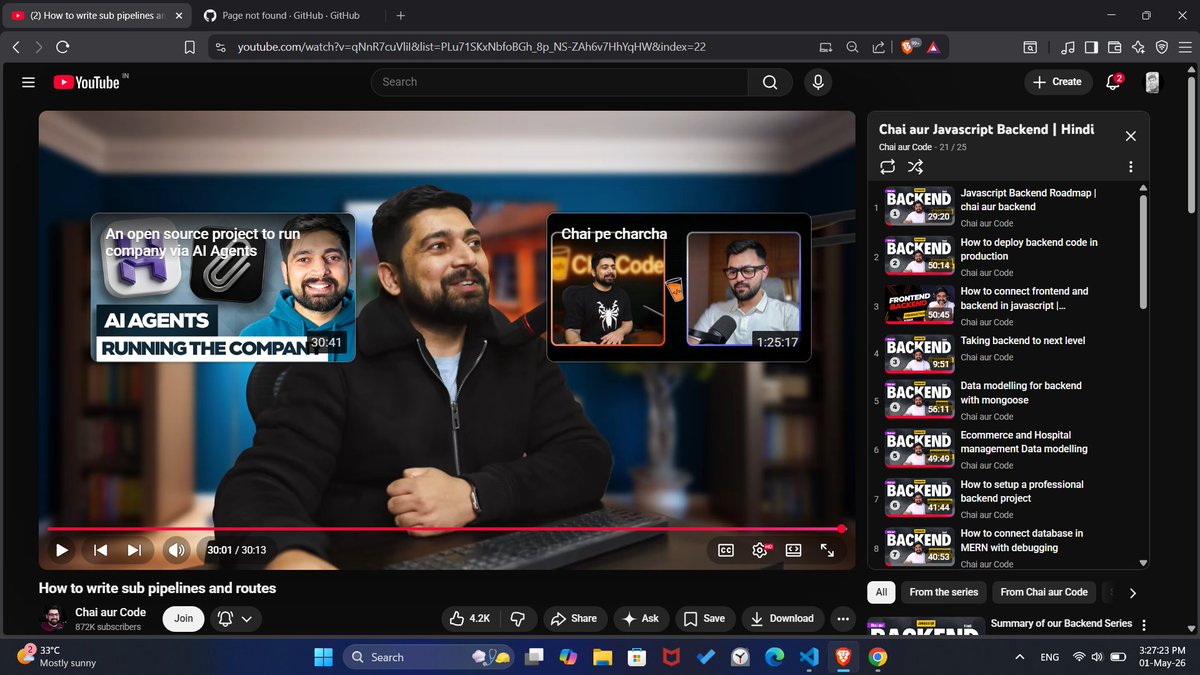Start voice search with the microphone

click(818, 82)
